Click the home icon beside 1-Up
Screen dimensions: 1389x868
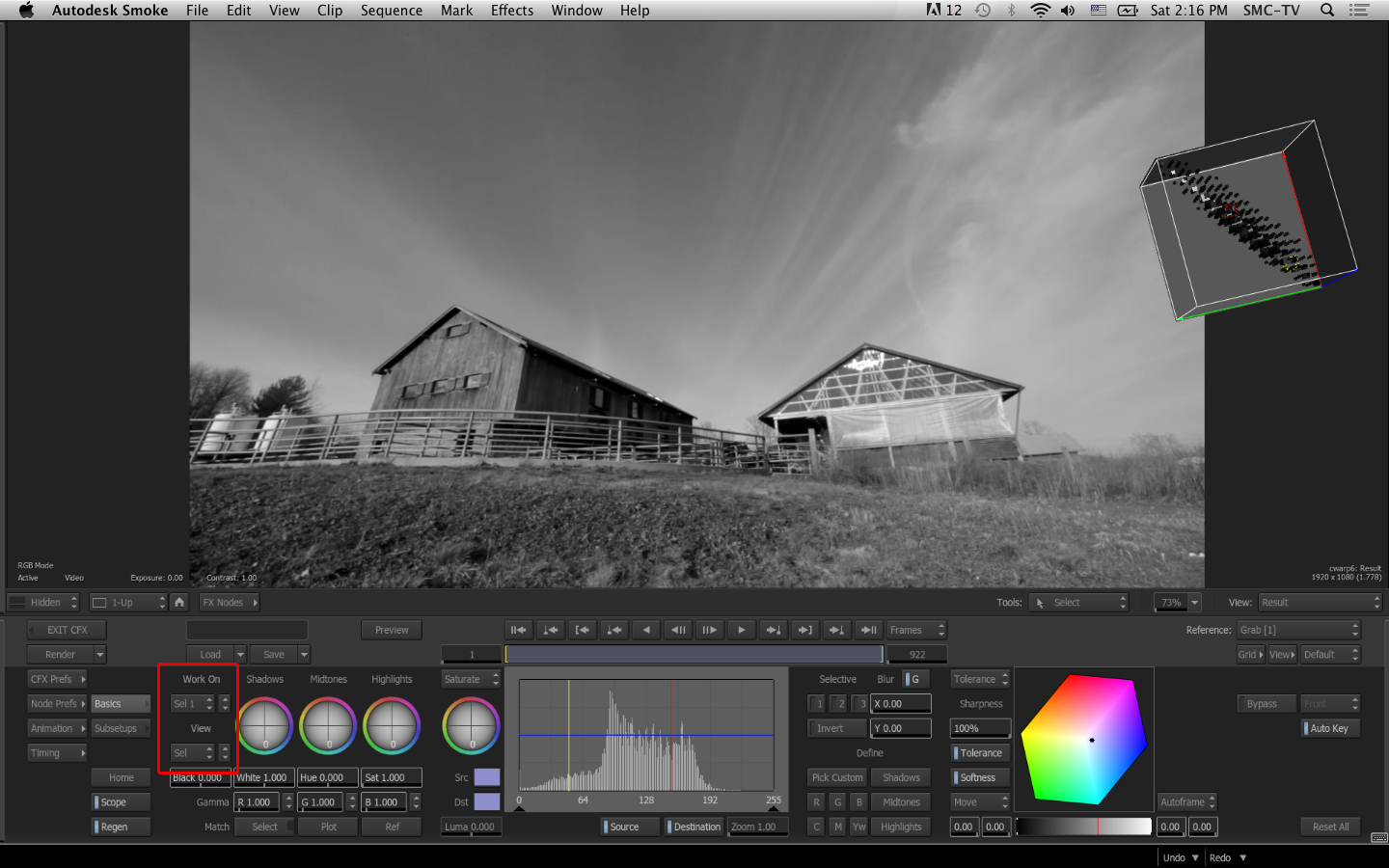[x=179, y=602]
